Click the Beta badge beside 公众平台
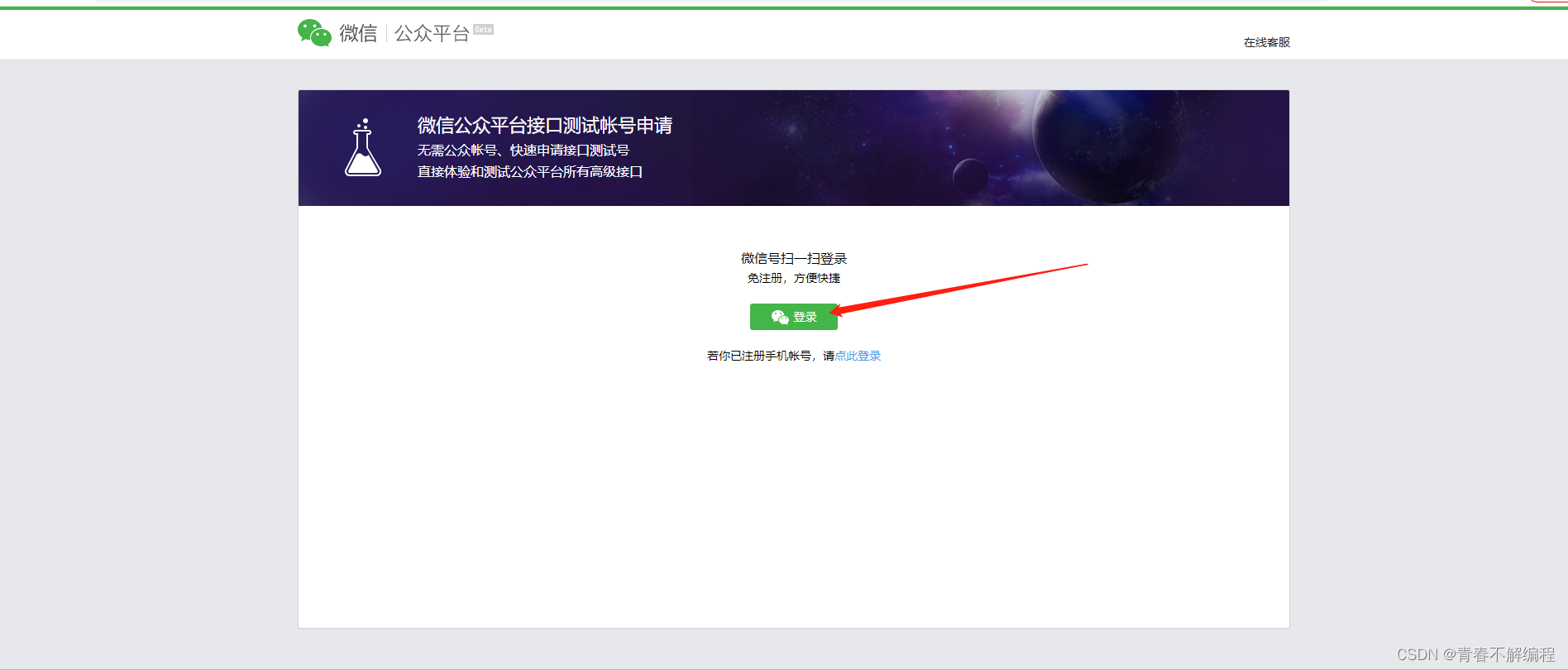1568x670 pixels. pyautogui.click(x=483, y=30)
